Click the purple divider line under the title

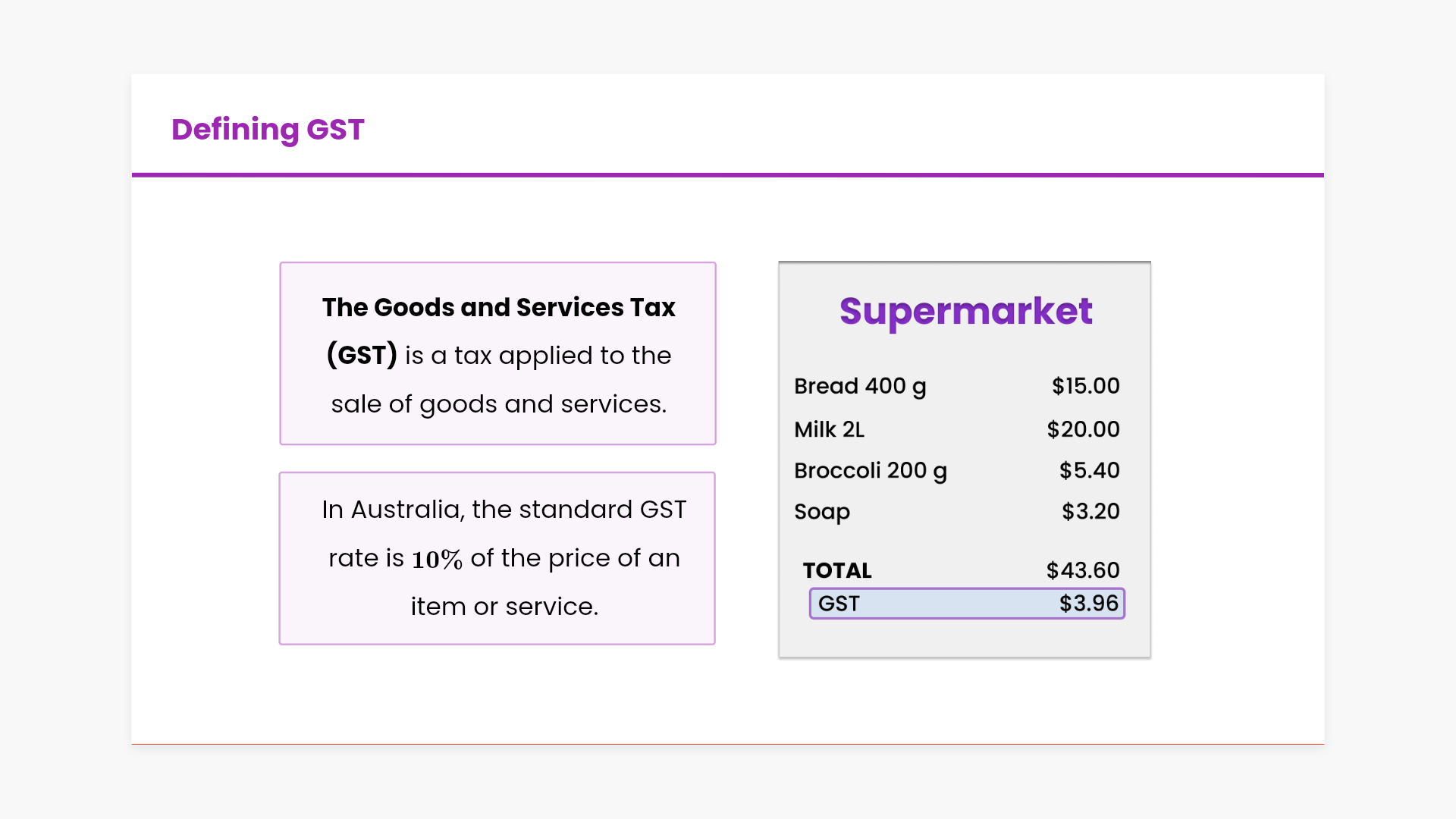pos(728,175)
